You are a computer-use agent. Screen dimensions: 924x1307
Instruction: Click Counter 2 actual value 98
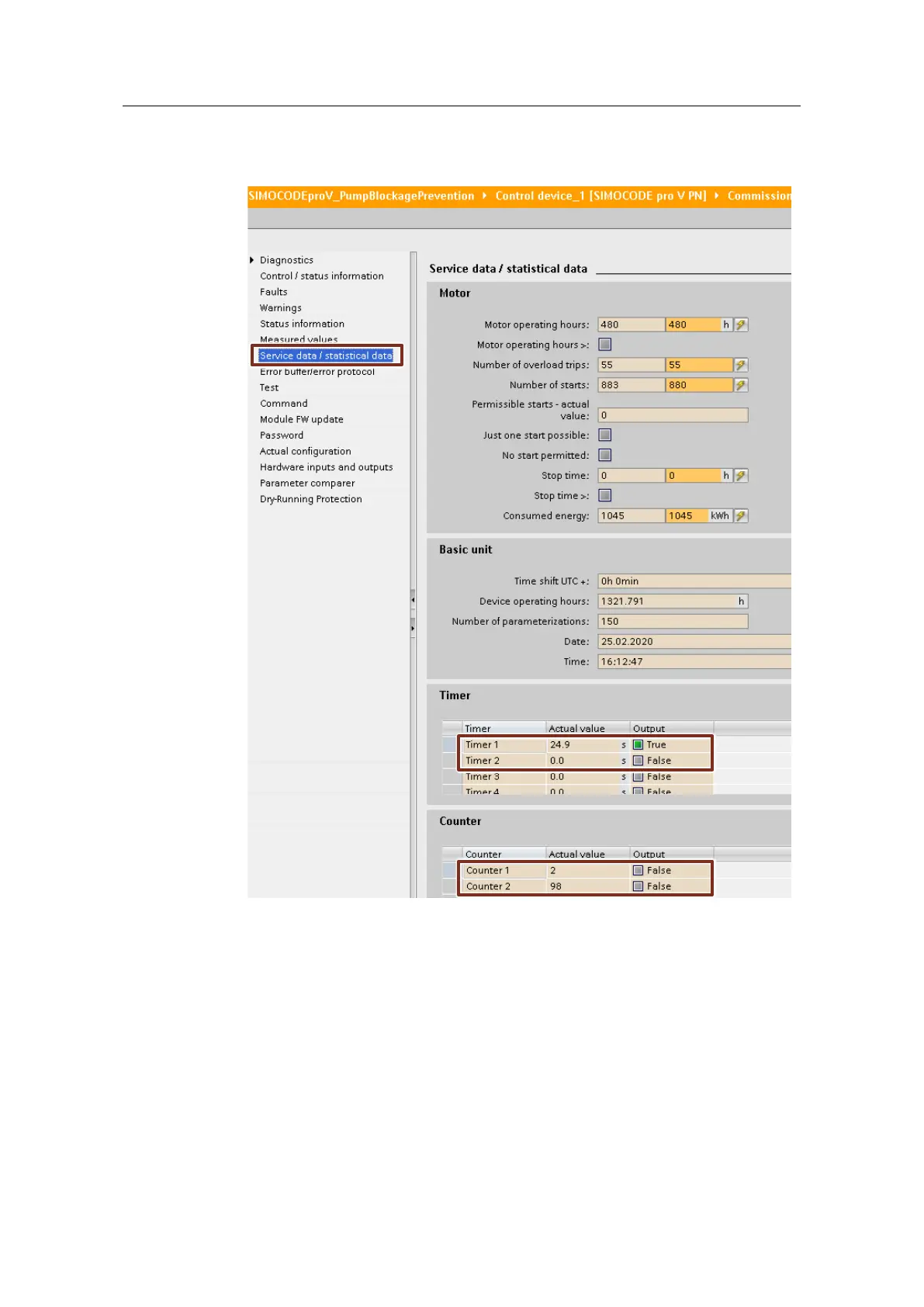(588, 886)
